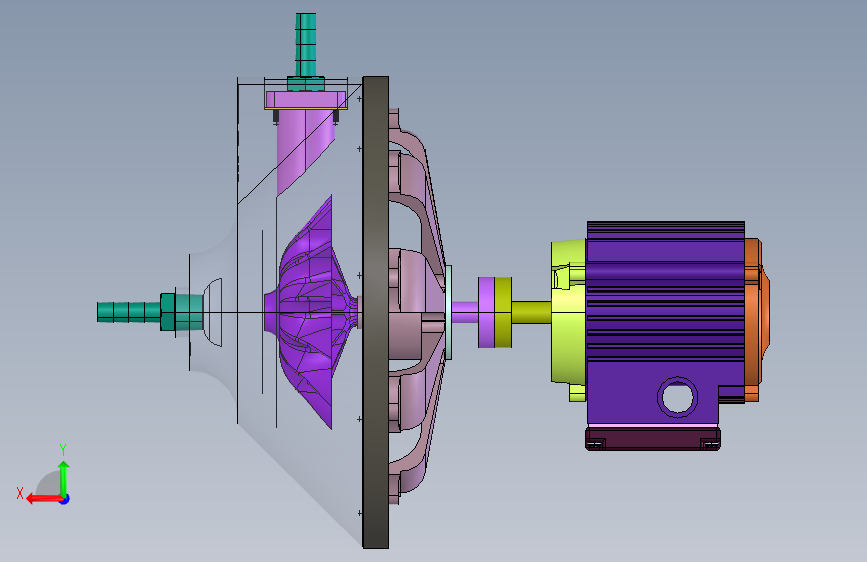Click the red X axis arrow of the triad

[x=44, y=499]
